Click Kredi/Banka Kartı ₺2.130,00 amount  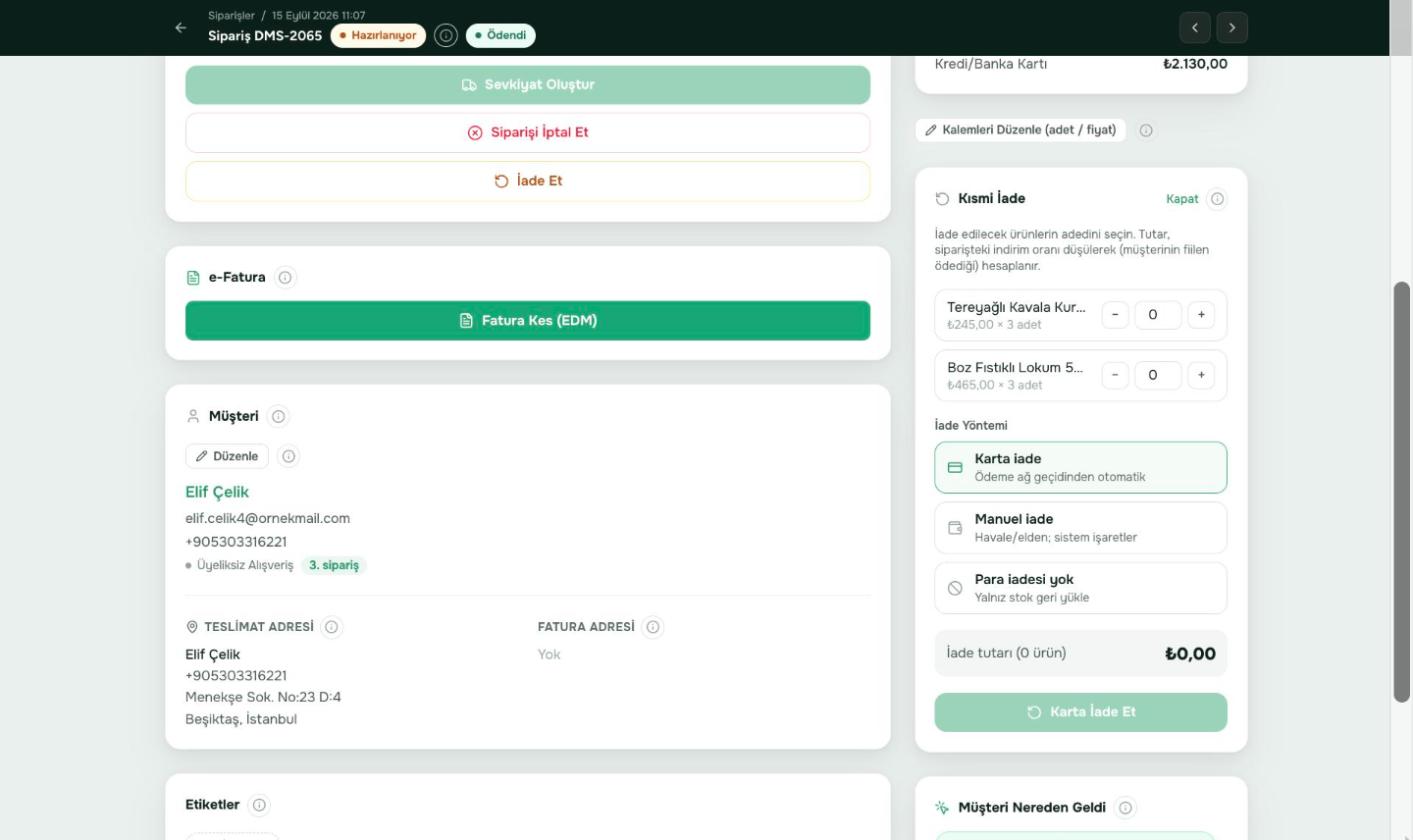click(x=1195, y=64)
